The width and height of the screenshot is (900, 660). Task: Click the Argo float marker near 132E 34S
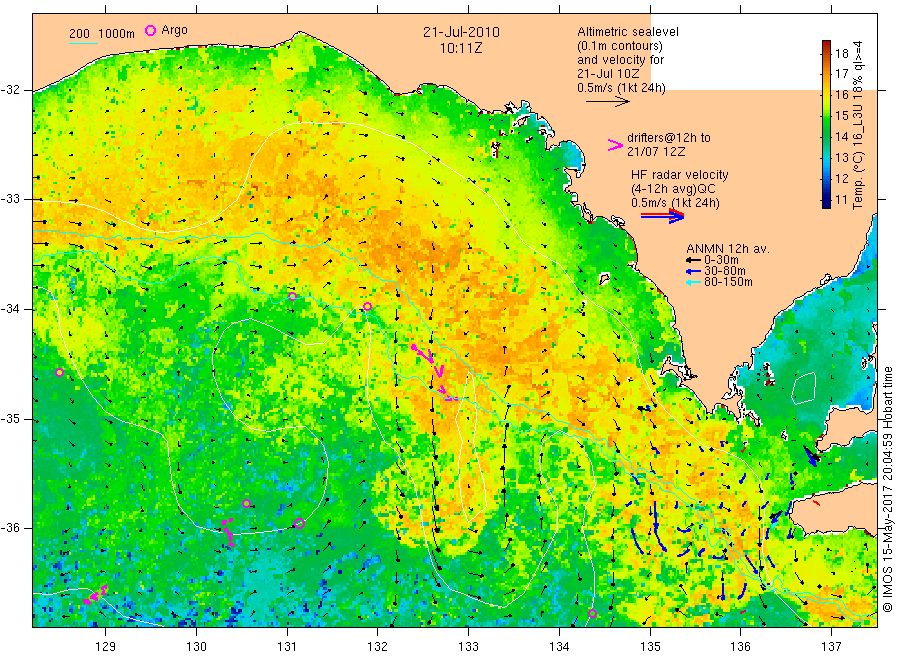tap(367, 306)
